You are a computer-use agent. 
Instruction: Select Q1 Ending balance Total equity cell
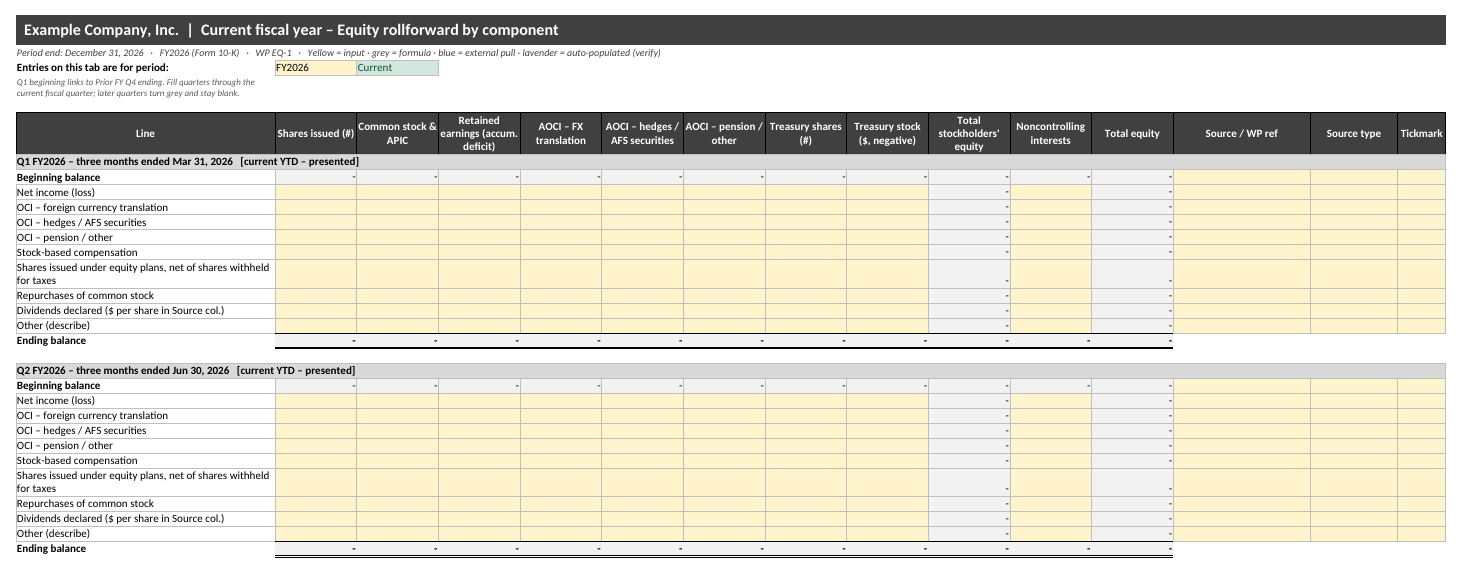click(1132, 340)
